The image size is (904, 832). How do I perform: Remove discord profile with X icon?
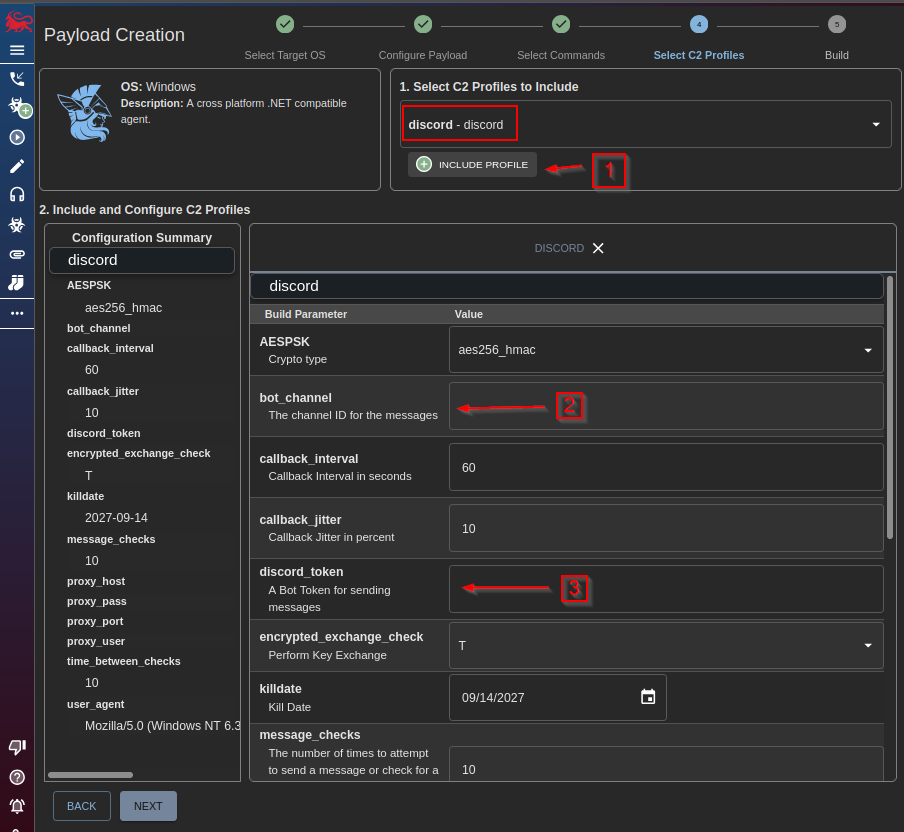[598, 248]
